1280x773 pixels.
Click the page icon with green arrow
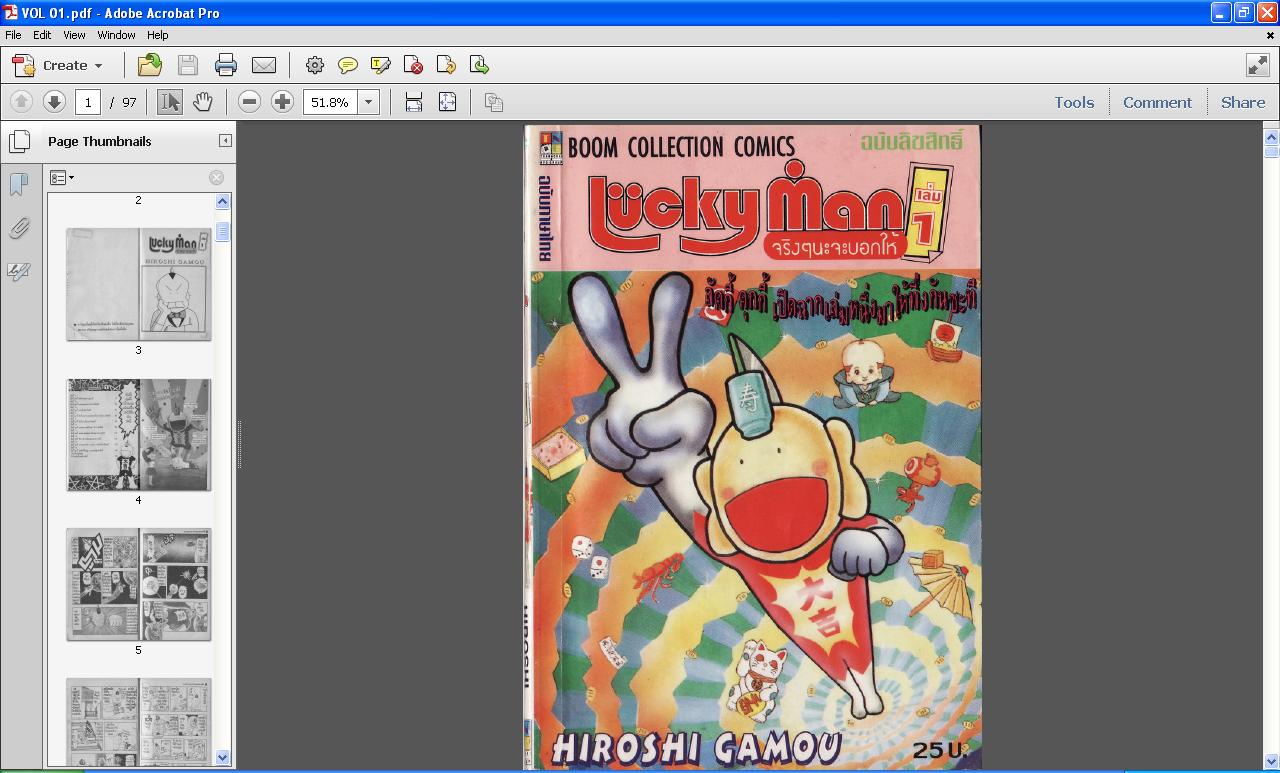(x=480, y=65)
